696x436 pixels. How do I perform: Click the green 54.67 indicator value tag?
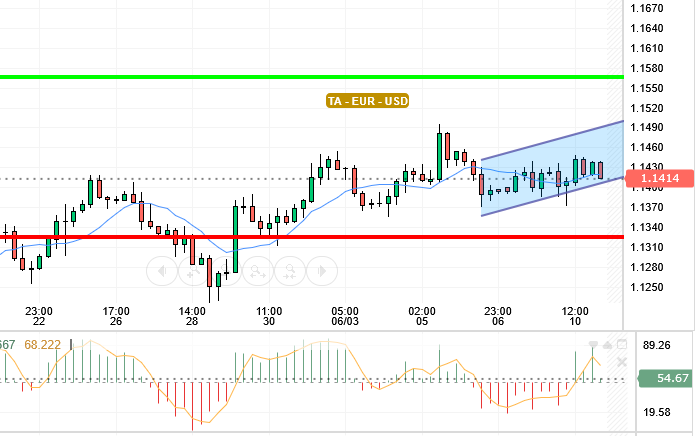pyautogui.click(x=665, y=378)
